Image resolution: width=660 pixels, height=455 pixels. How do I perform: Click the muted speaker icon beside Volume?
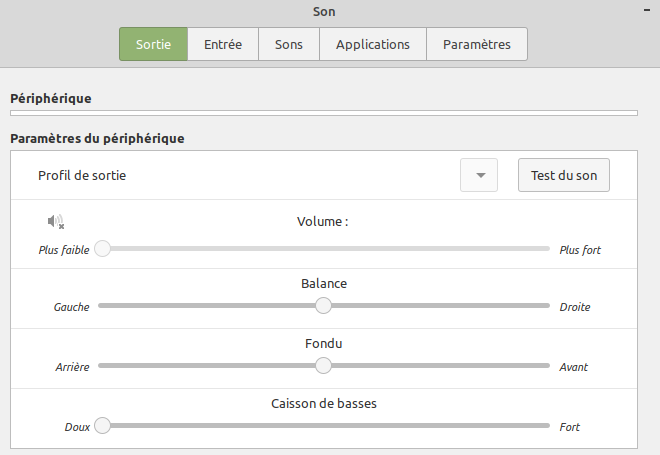click(x=55, y=222)
